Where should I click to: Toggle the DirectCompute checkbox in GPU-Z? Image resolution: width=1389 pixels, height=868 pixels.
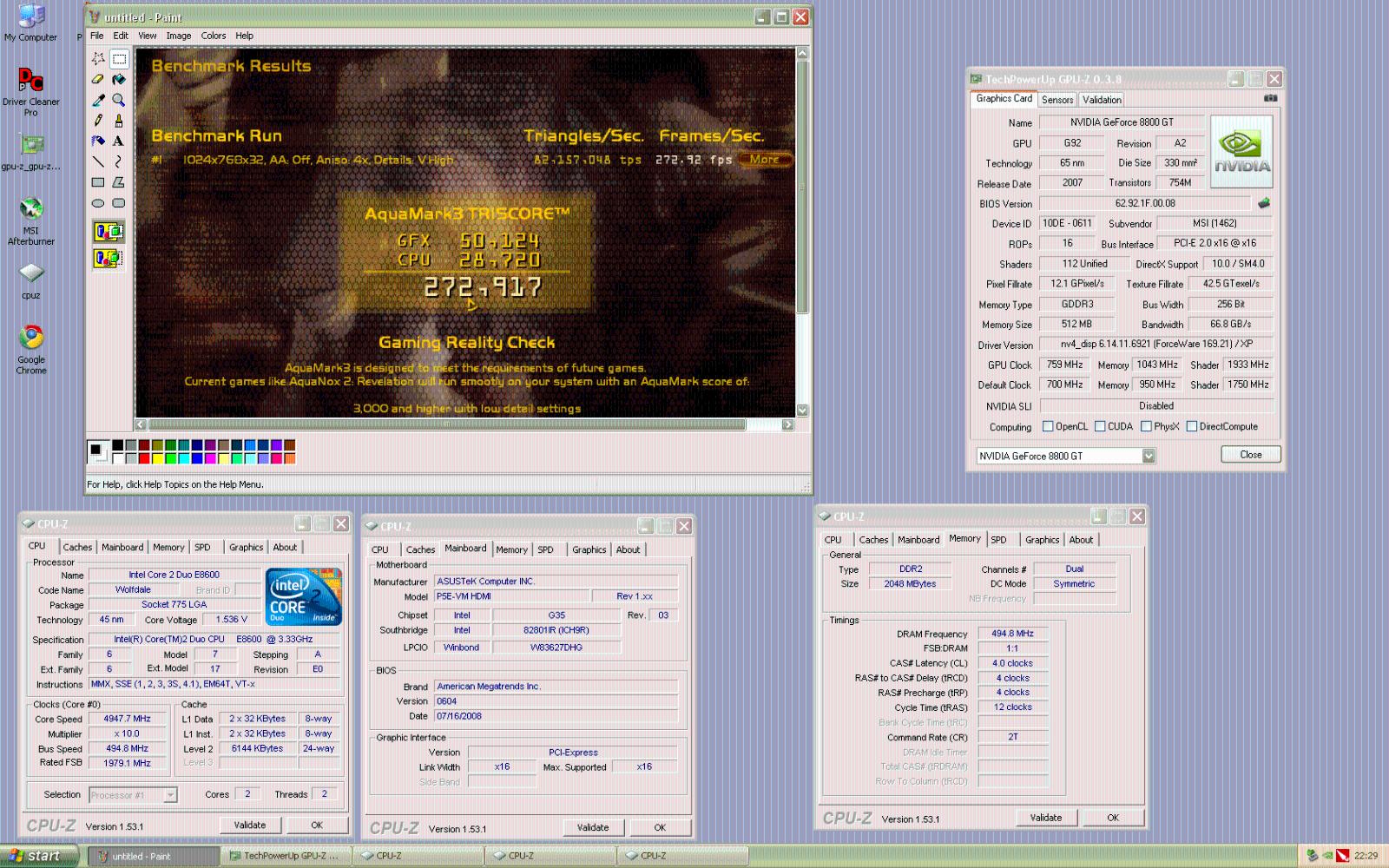(1192, 426)
